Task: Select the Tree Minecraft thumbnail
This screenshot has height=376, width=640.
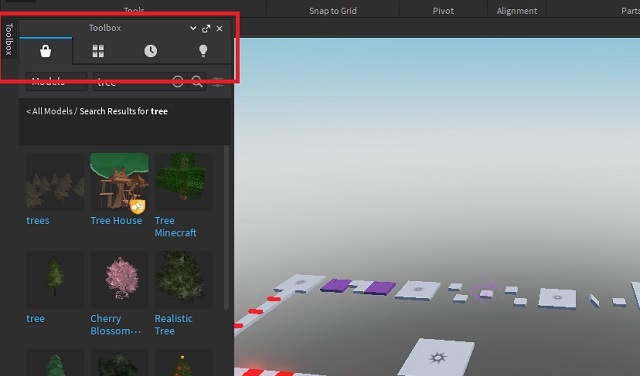Action: pos(183,182)
